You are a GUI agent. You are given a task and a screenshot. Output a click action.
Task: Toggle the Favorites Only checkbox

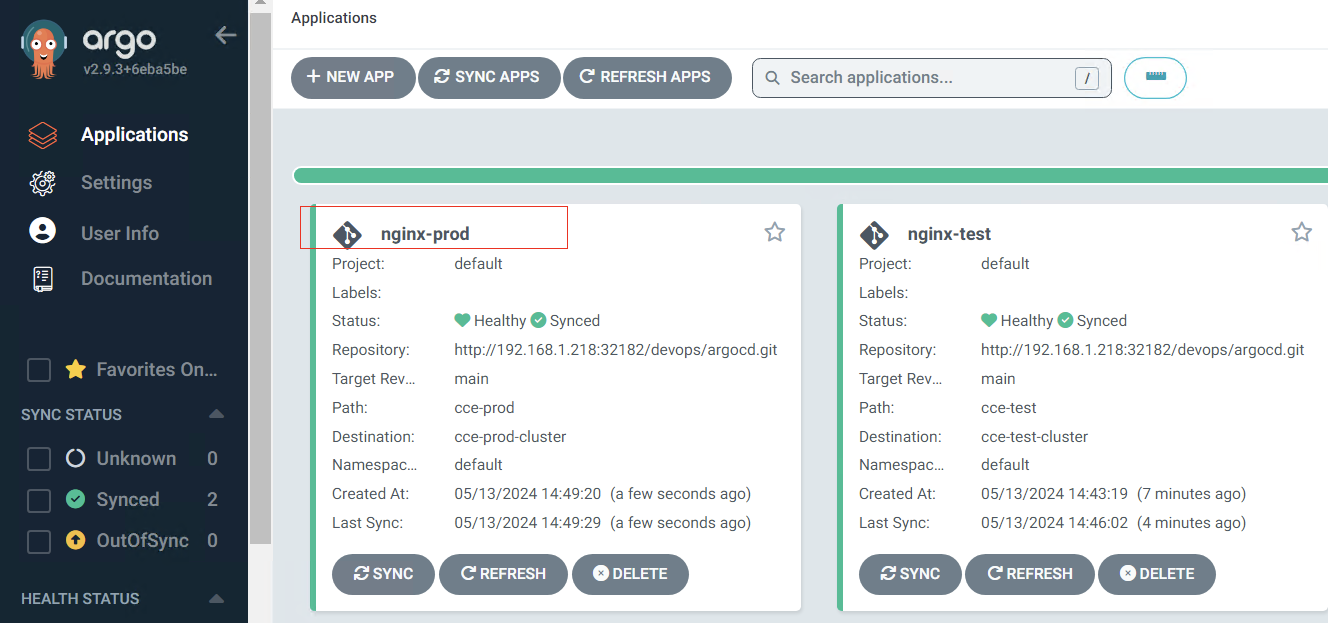(x=39, y=370)
